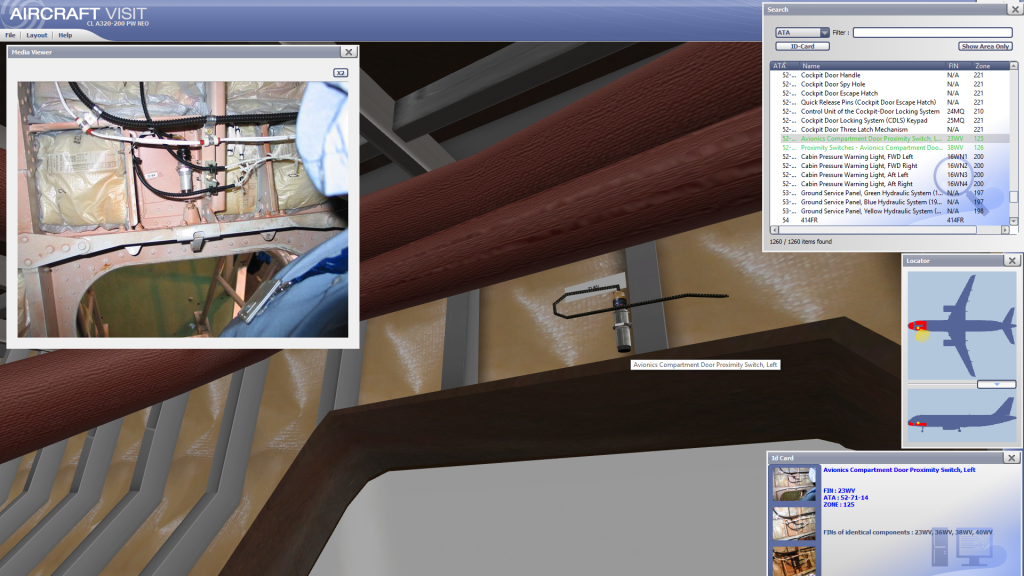The height and width of the screenshot is (576, 1024).
Task: Click 'FINs of identical components' line in Id Card
Action: [x=908, y=532]
